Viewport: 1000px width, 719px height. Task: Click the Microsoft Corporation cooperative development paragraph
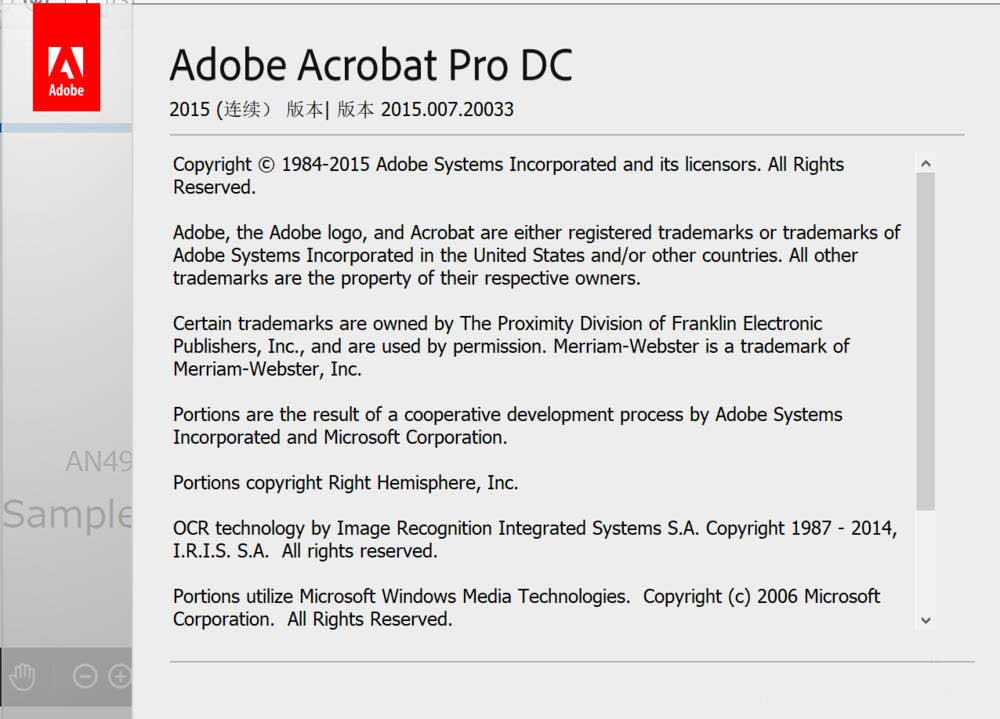pyautogui.click(x=507, y=425)
